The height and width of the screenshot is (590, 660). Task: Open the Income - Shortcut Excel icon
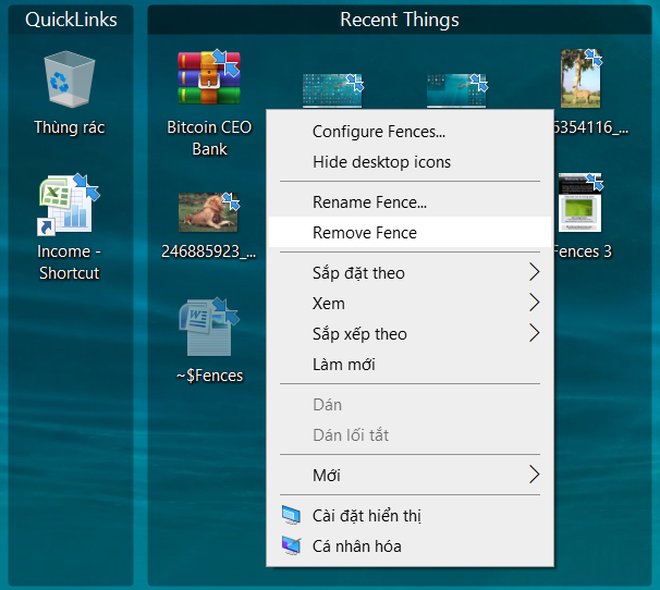pos(69,204)
